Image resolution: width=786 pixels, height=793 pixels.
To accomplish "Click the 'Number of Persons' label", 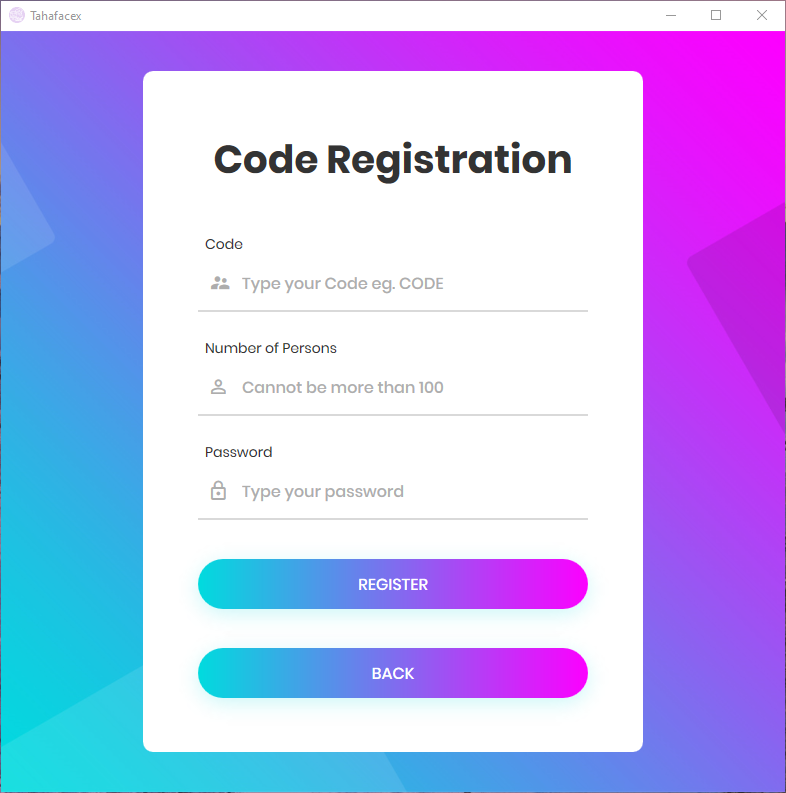I will [271, 348].
